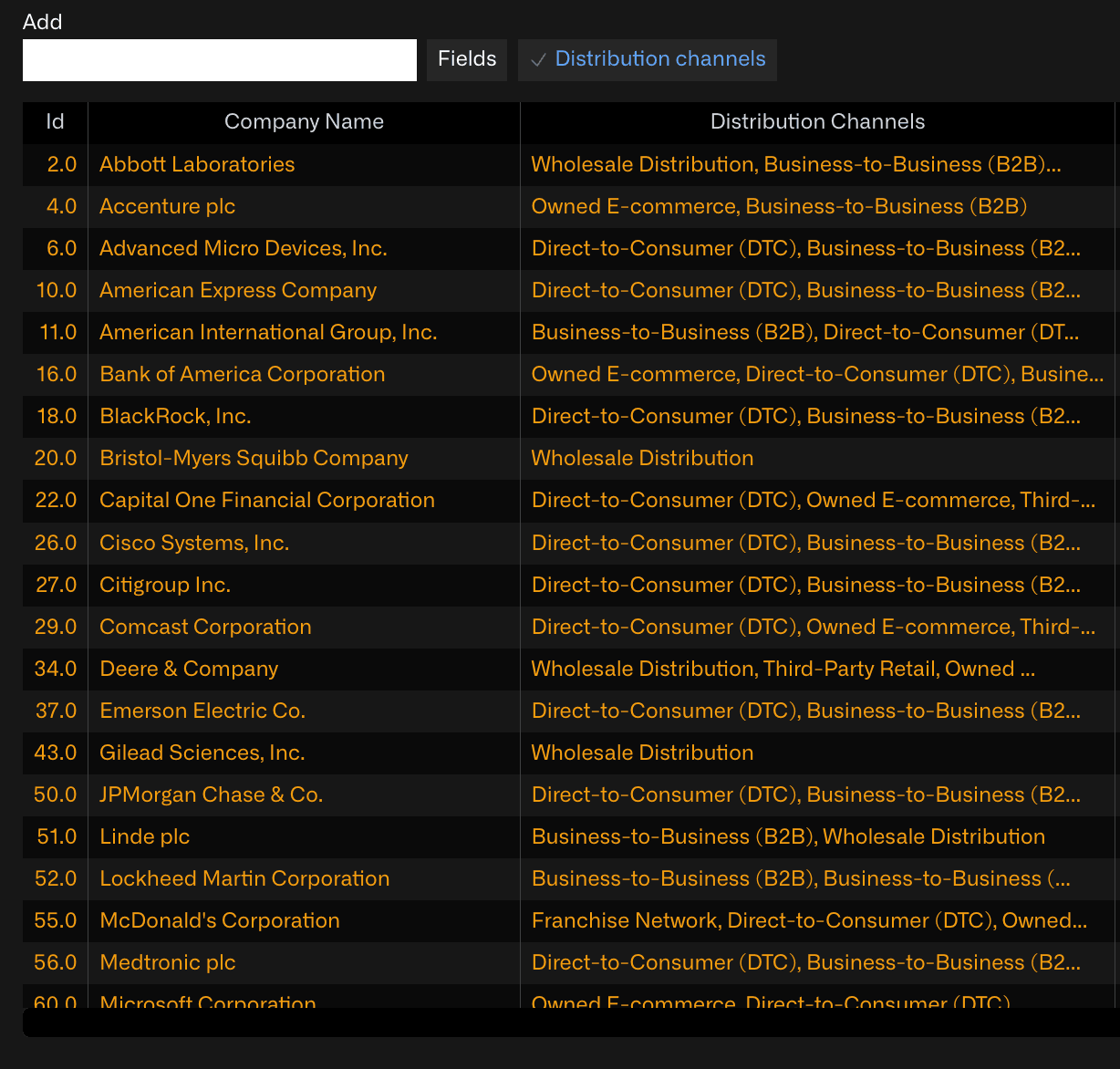
Task: Sort by the Id column header
Action: click(55, 122)
